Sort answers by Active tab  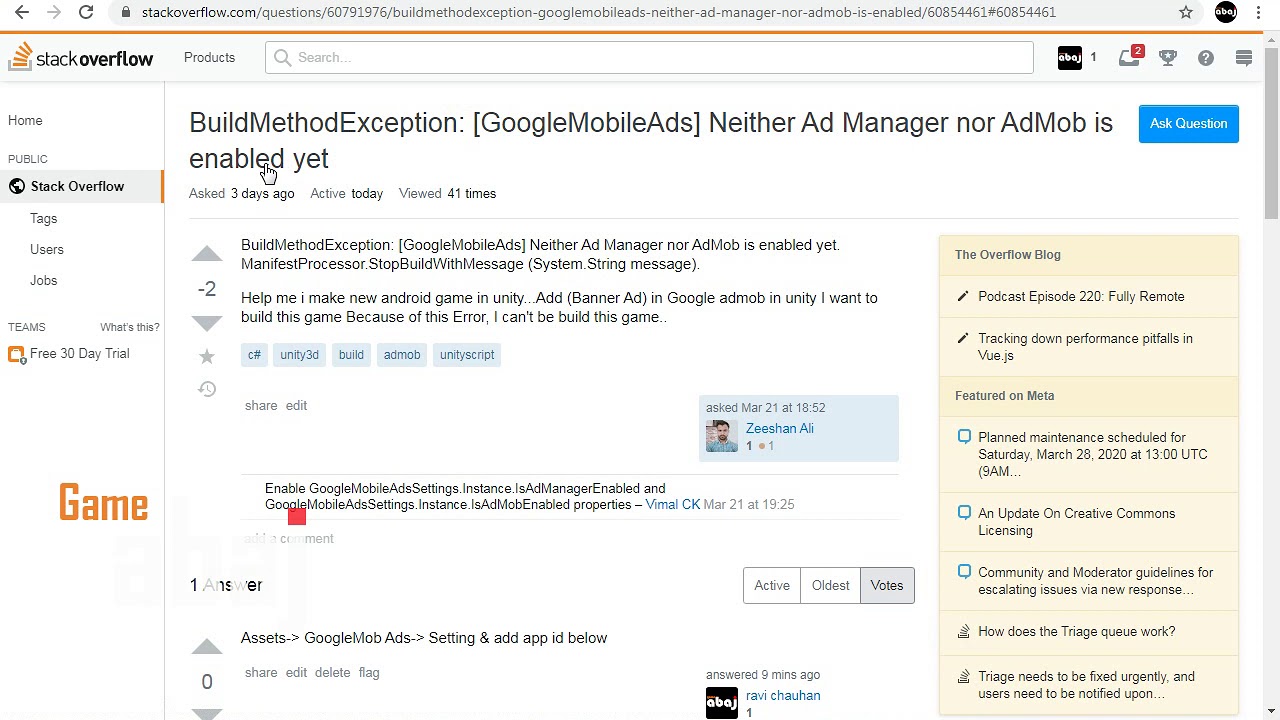[772, 585]
